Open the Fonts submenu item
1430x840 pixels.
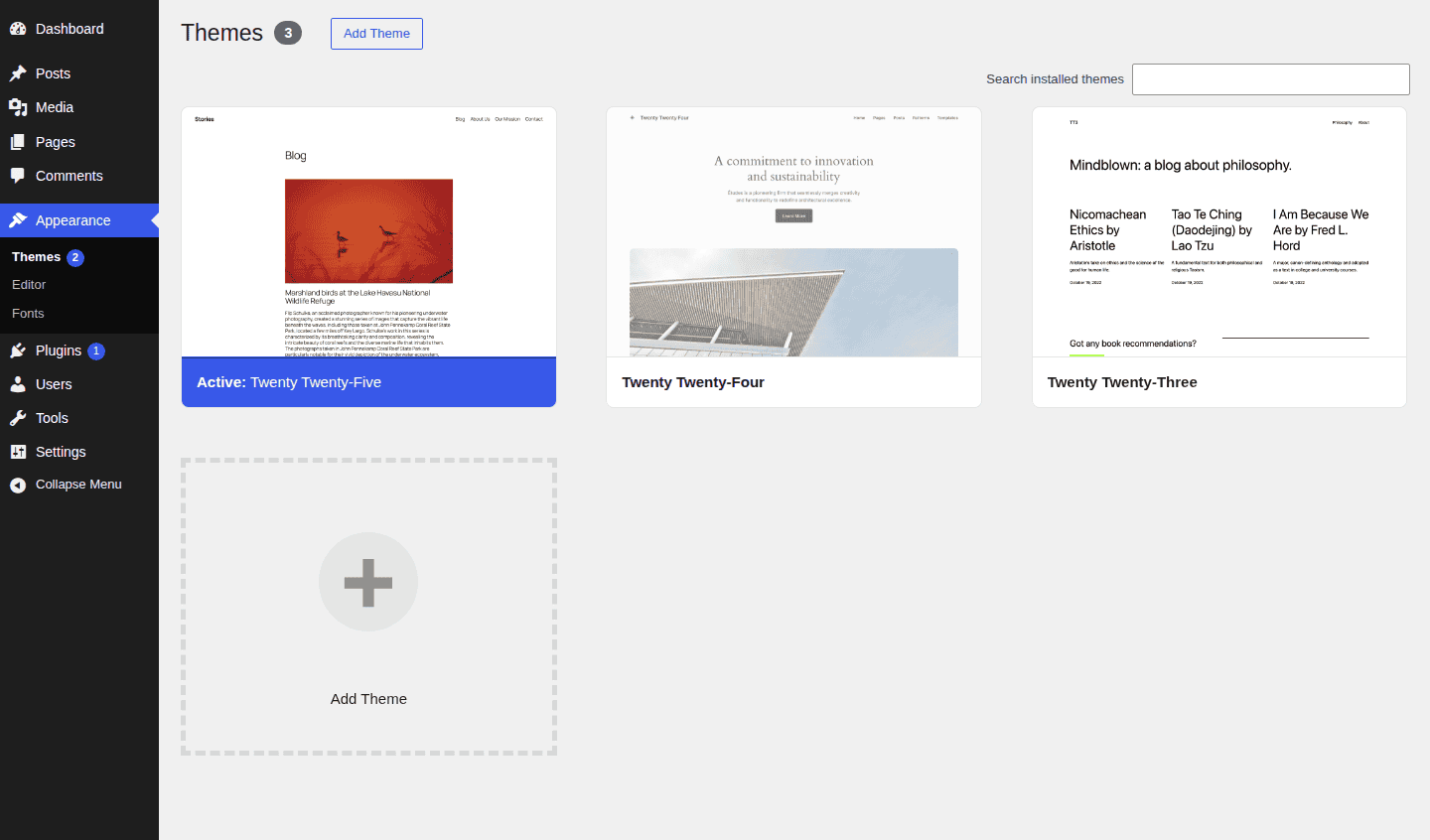click(x=28, y=314)
